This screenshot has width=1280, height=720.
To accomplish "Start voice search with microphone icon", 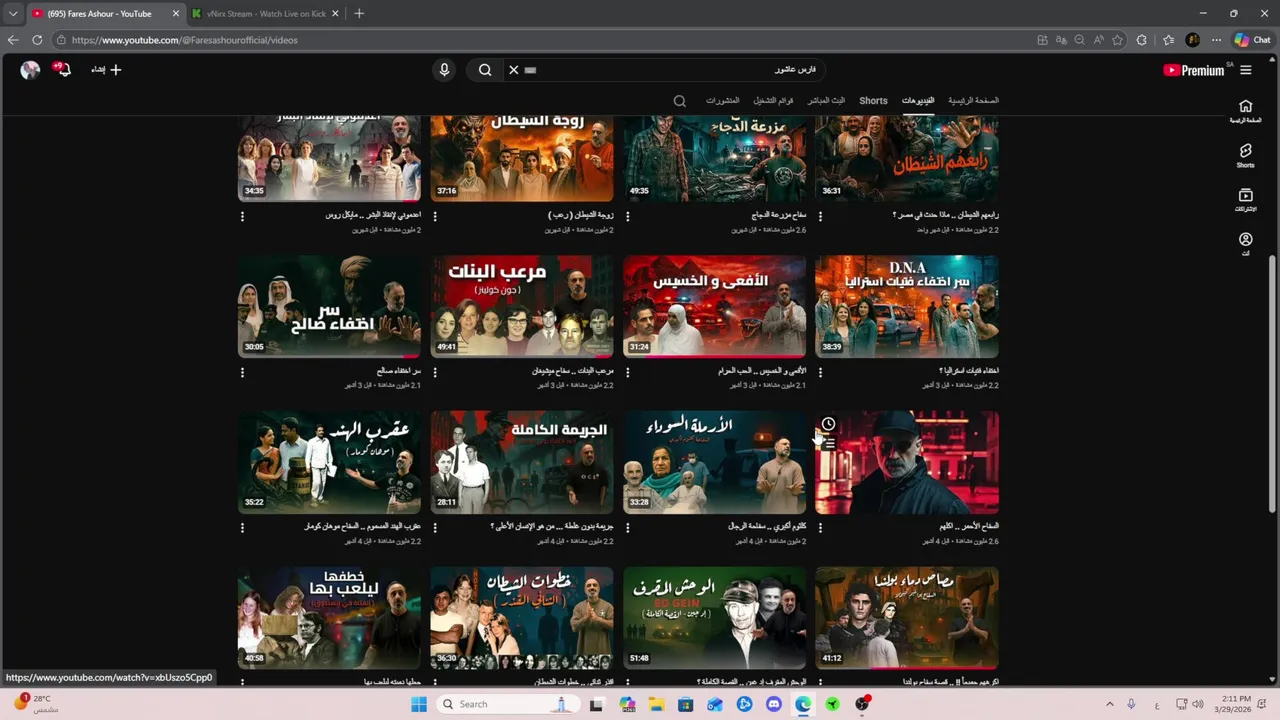I will point(444,70).
